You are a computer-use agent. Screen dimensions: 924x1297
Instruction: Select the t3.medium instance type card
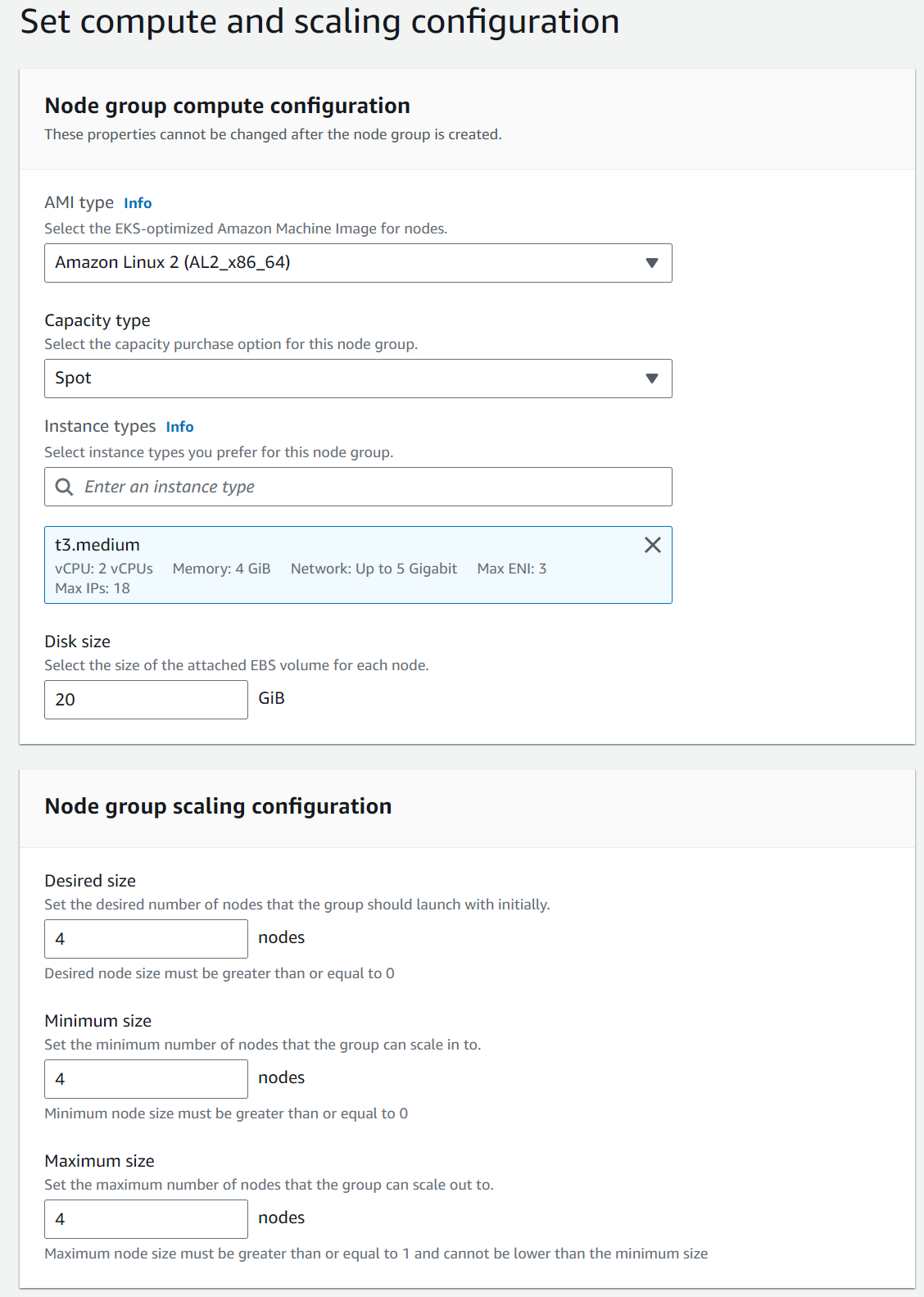(x=358, y=565)
